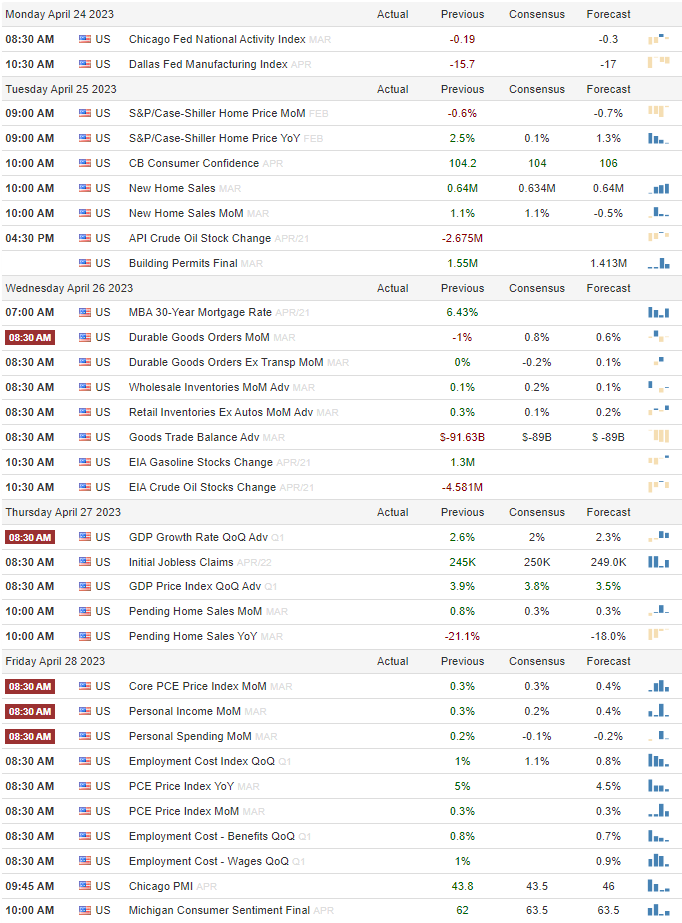Open the GDP Price Index QoQ Adv link
Screen dimensions: 682x923
(195, 586)
